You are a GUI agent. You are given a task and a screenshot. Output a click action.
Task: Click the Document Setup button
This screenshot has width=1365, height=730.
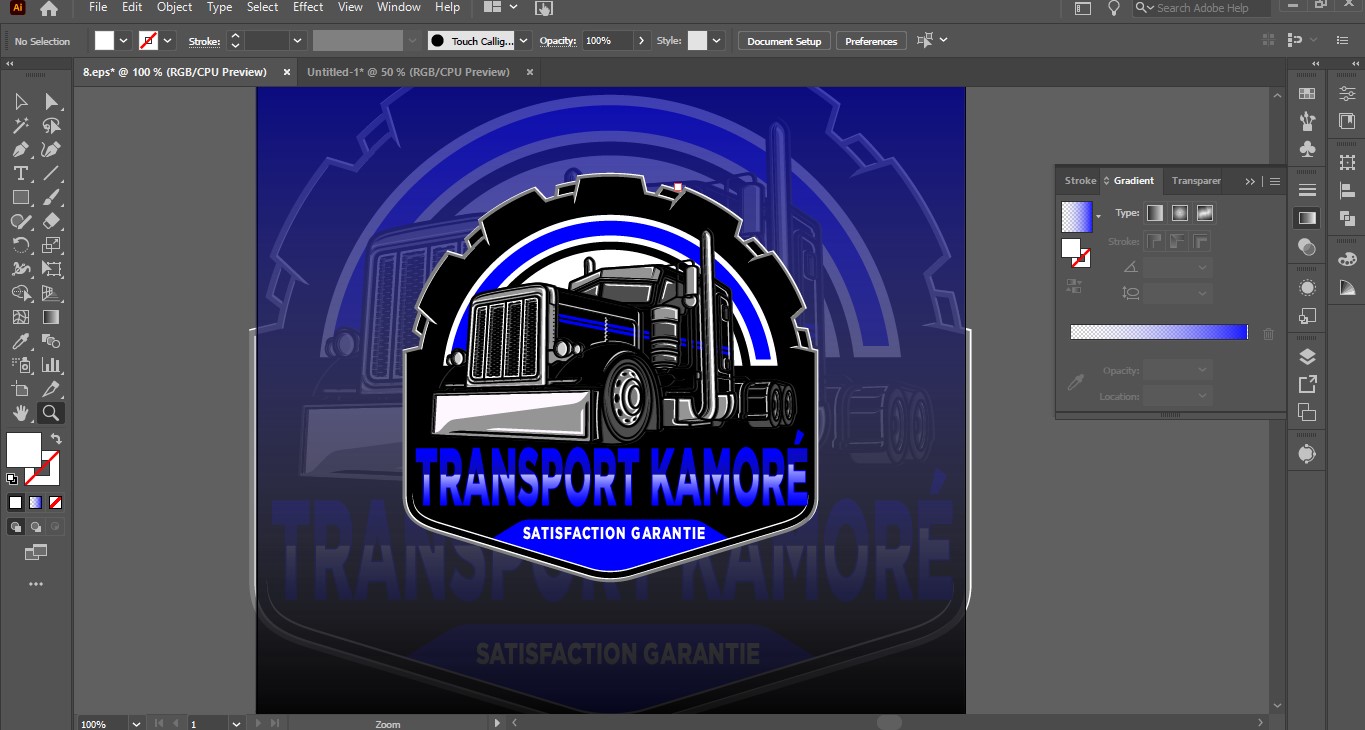coord(784,41)
